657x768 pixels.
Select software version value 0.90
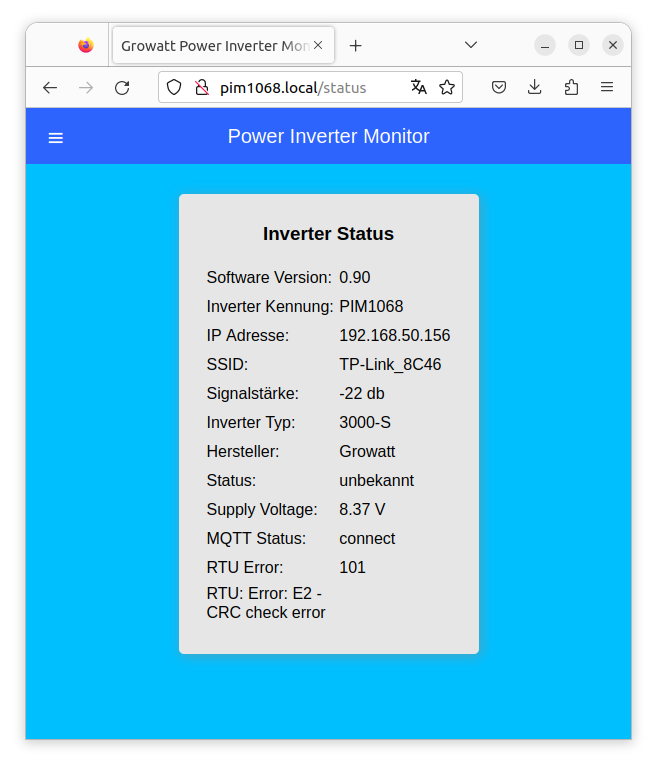tap(355, 277)
